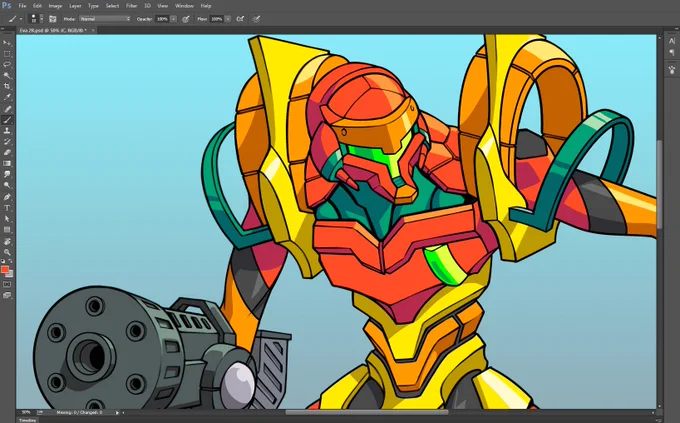The image size is (680, 423).
Task: Click the Flow value field
Action: point(216,19)
